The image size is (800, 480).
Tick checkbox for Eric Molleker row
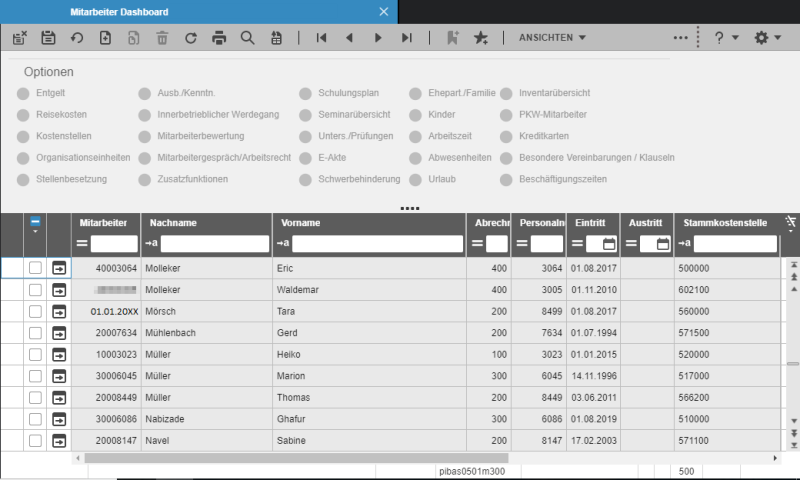tap(35, 268)
